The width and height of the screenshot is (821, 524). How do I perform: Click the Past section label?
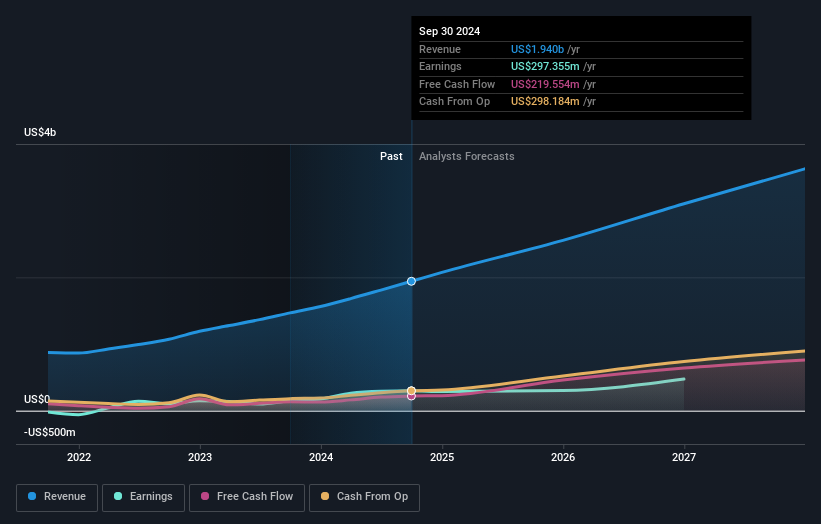[391, 156]
